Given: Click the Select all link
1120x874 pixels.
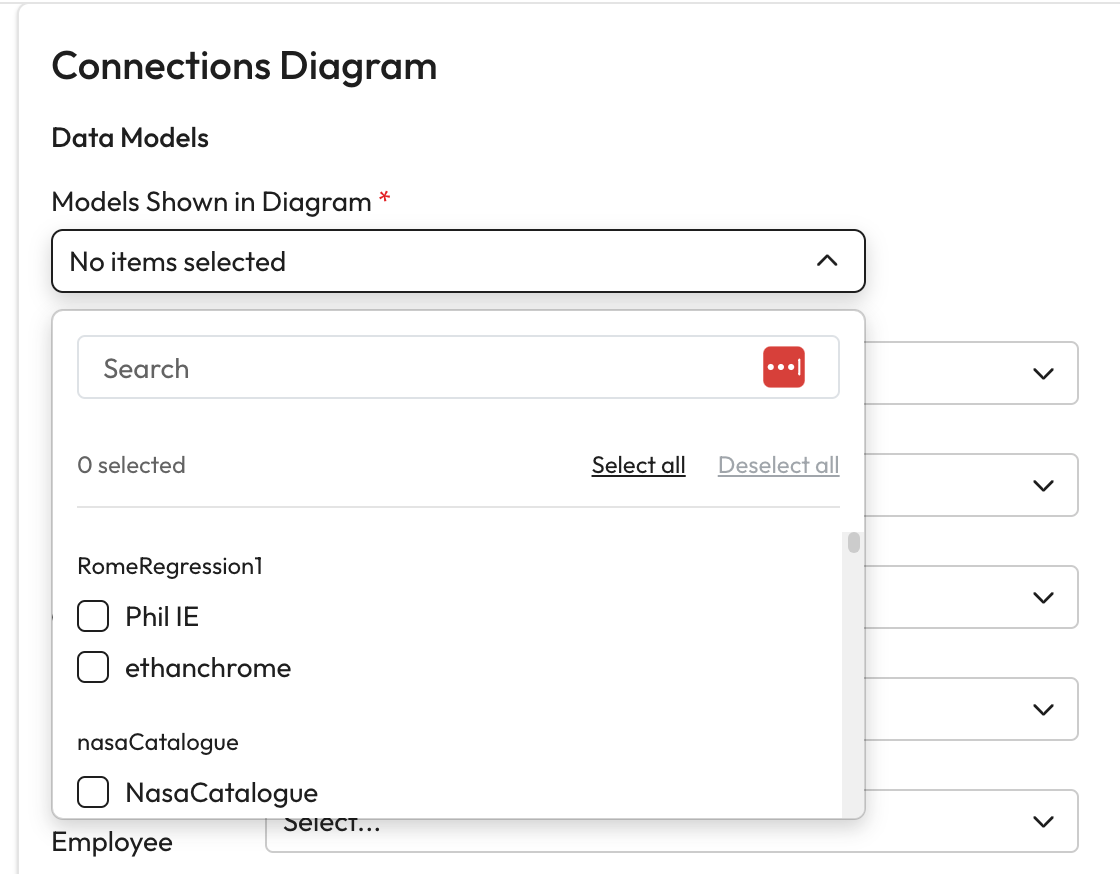Looking at the screenshot, I should point(638,465).
